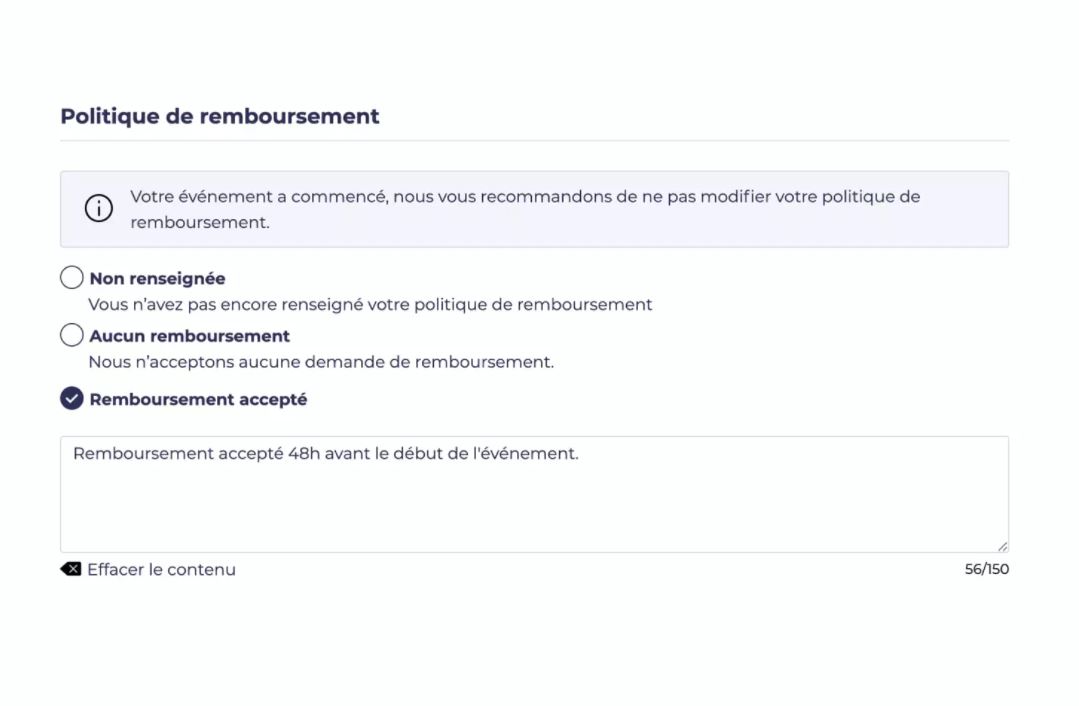Click the divider line under the heading
1079x706 pixels.
(534, 141)
